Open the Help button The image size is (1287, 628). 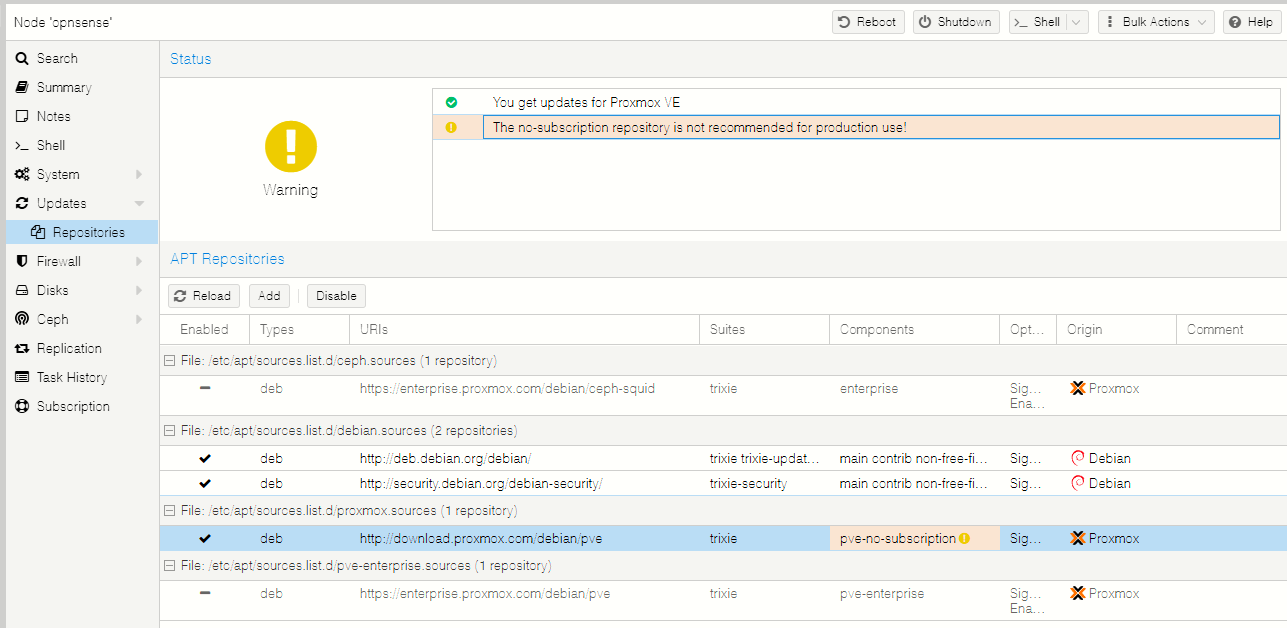pyautogui.click(x=1251, y=22)
